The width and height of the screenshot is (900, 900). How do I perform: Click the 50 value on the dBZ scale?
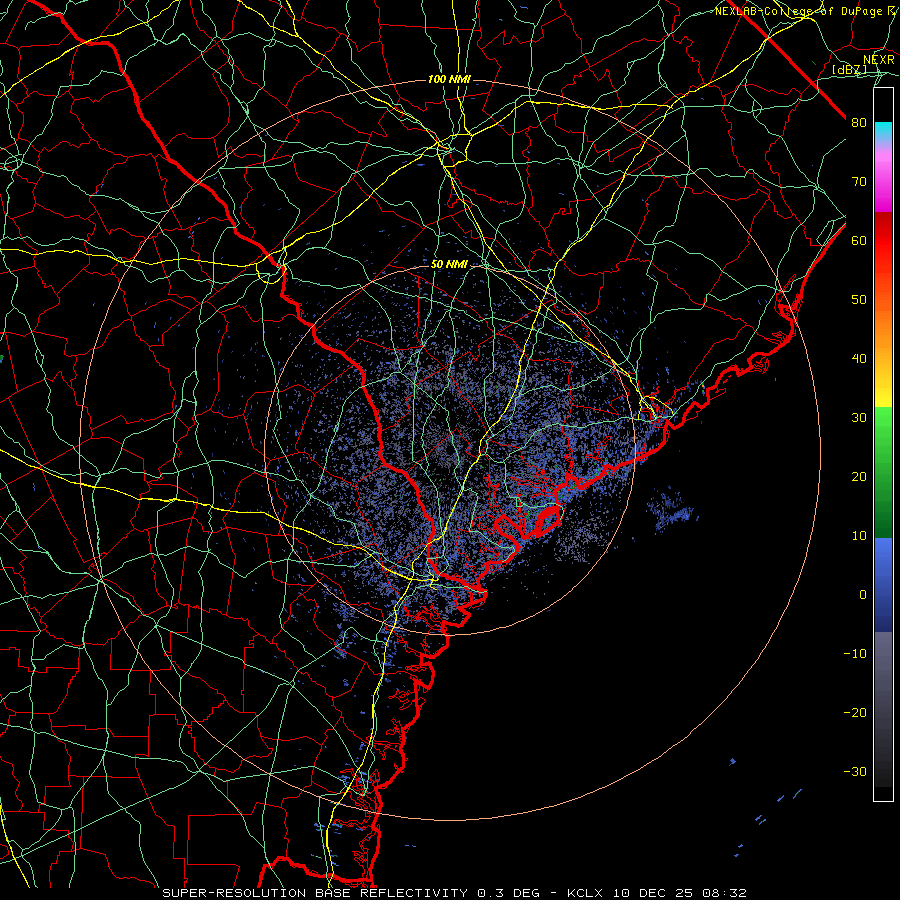pyautogui.click(x=859, y=300)
